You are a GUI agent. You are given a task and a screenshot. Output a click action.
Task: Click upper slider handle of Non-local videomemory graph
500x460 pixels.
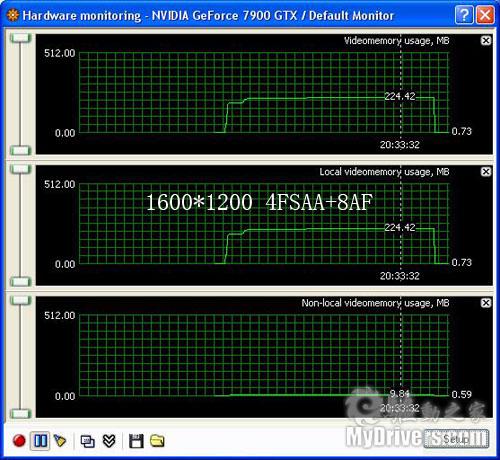tap(20, 300)
